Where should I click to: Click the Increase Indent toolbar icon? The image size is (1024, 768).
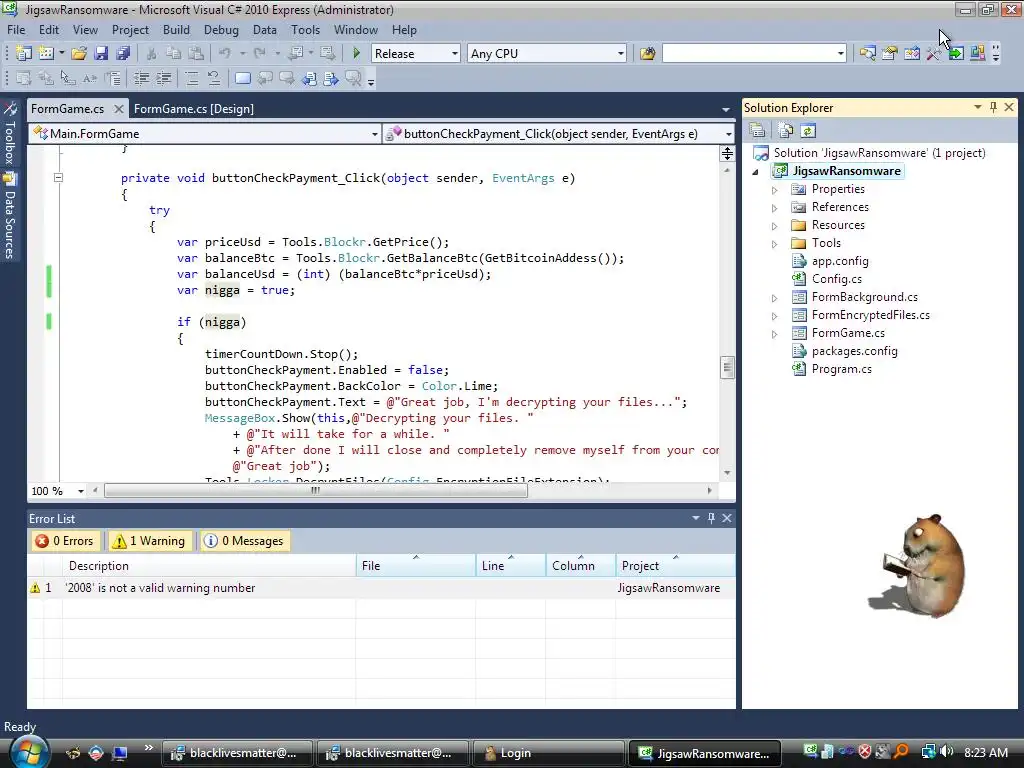[x=163, y=79]
